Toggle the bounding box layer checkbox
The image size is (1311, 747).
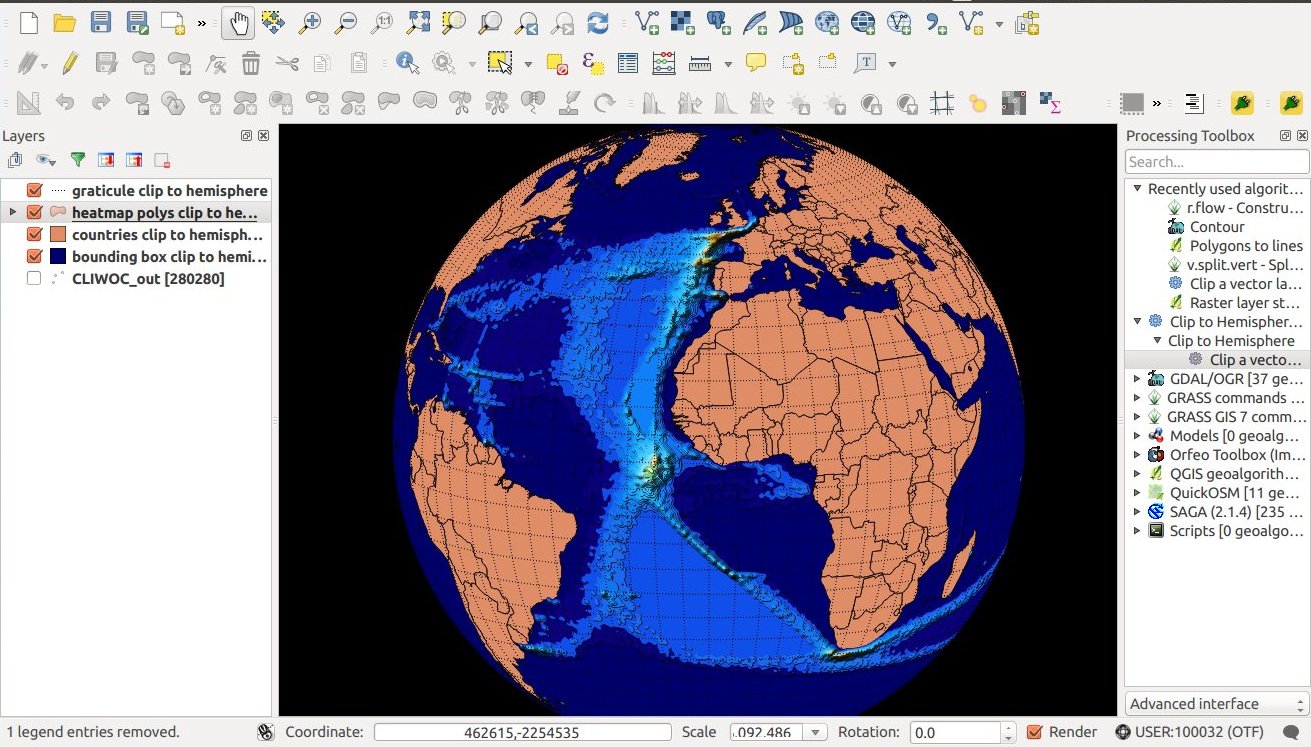tap(34, 256)
